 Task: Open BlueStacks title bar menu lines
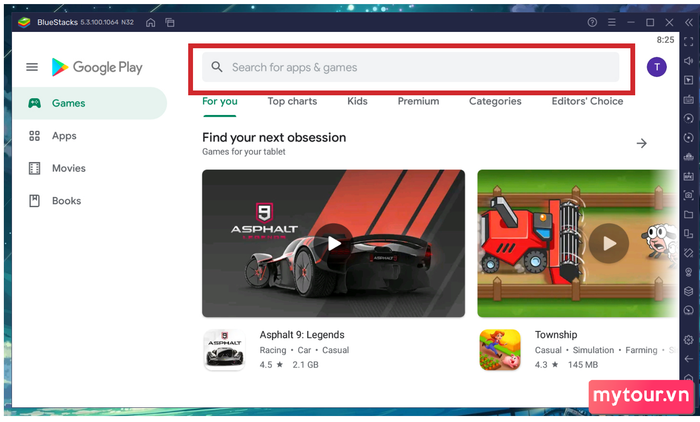click(611, 22)
